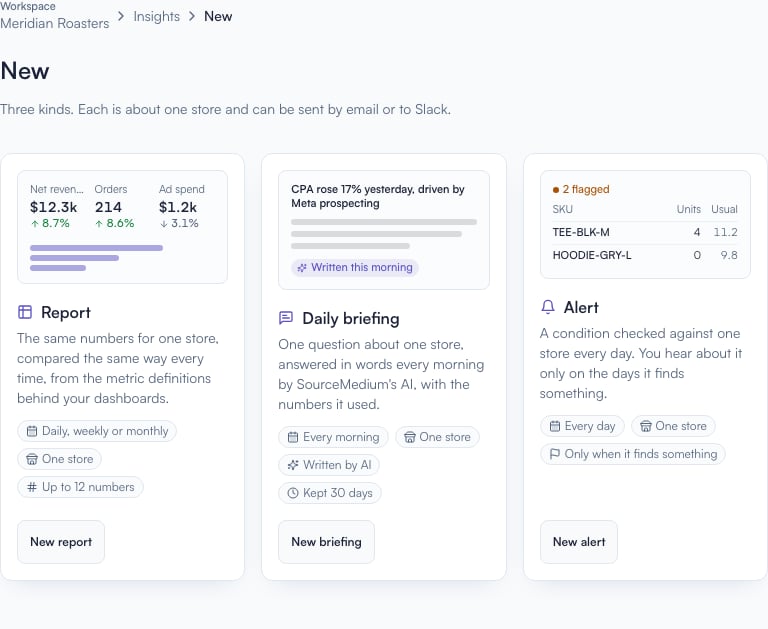
Task: Click the CPA rose 17% briefing preview
Action: 384,230
